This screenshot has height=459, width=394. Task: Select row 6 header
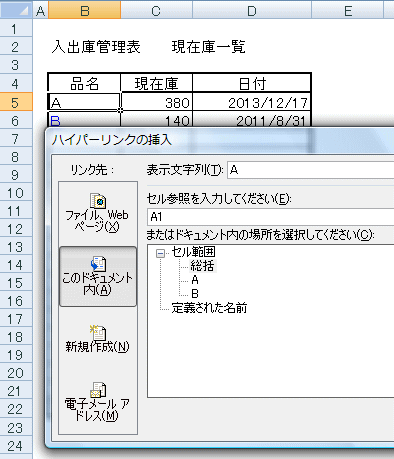pos(16,121)
